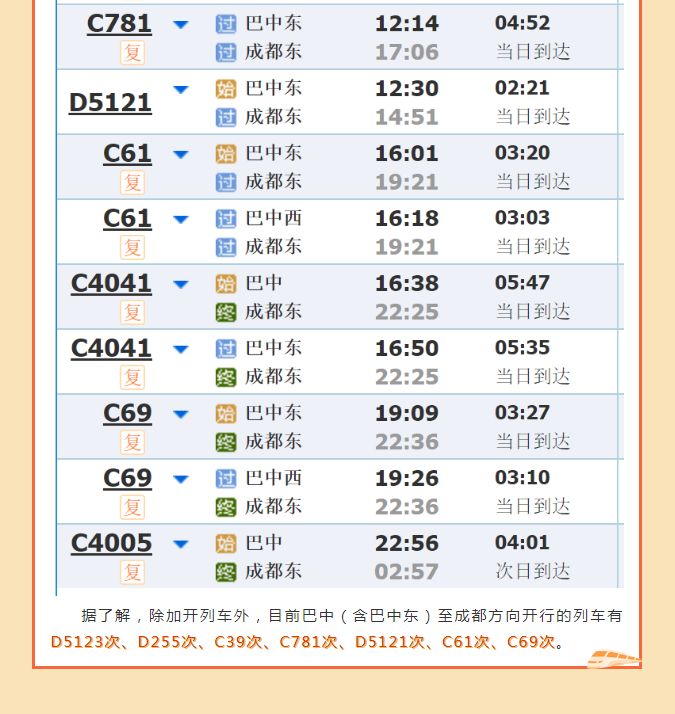Click the 终 terminal icon for C4041 departing 16:38
Viewport: 675px width, 714px height.
click(226, 312)
